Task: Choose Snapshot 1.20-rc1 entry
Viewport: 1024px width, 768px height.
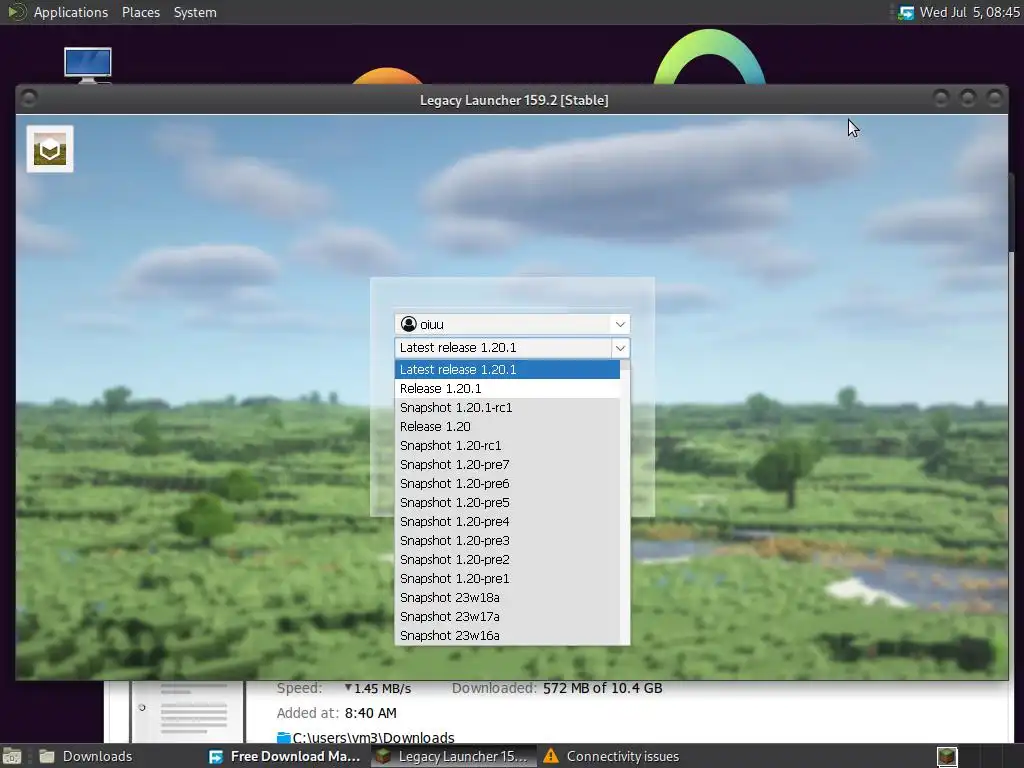Action: pos(507,445)
